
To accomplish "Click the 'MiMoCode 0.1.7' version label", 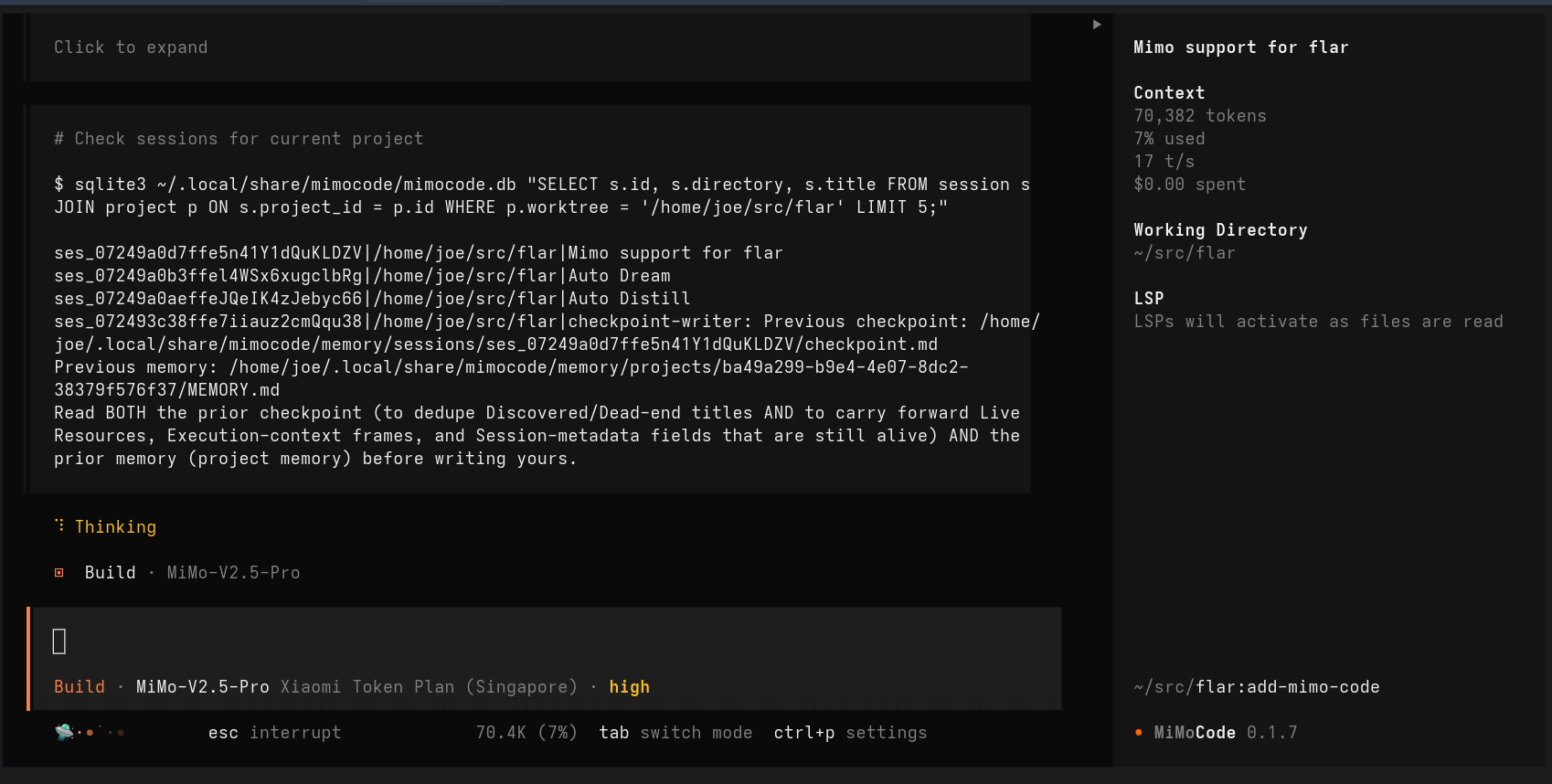I will pos(1226,733).
